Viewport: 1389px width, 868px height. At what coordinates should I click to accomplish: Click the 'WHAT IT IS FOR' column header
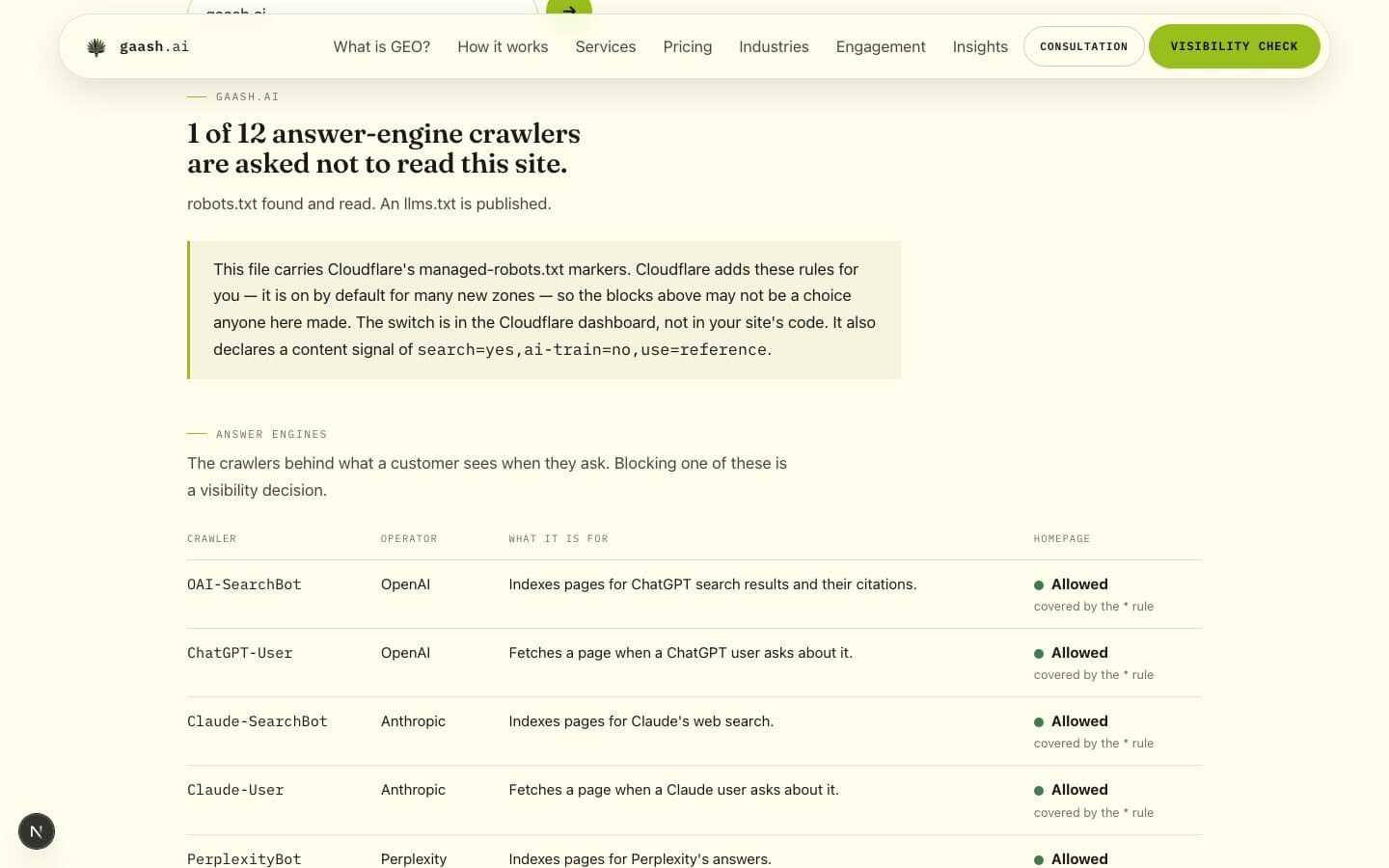(x=558, y=539)
